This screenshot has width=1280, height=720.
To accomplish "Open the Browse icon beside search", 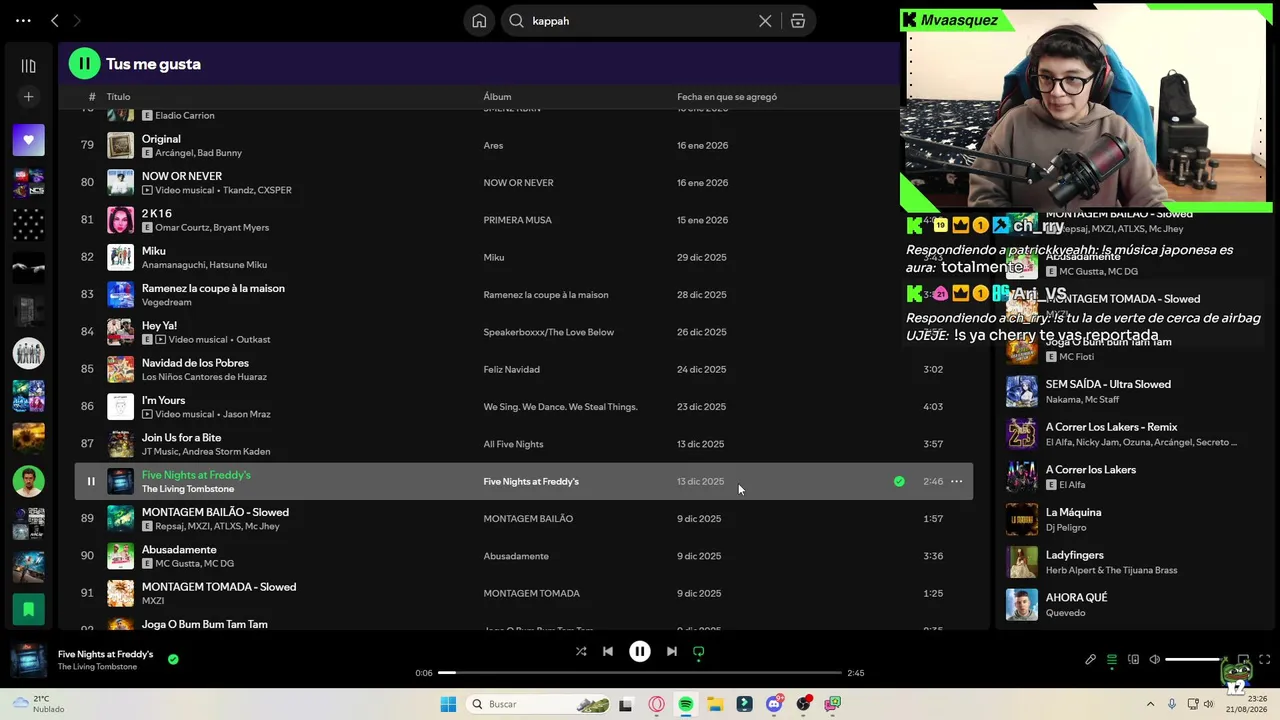I will pos(798,21).
